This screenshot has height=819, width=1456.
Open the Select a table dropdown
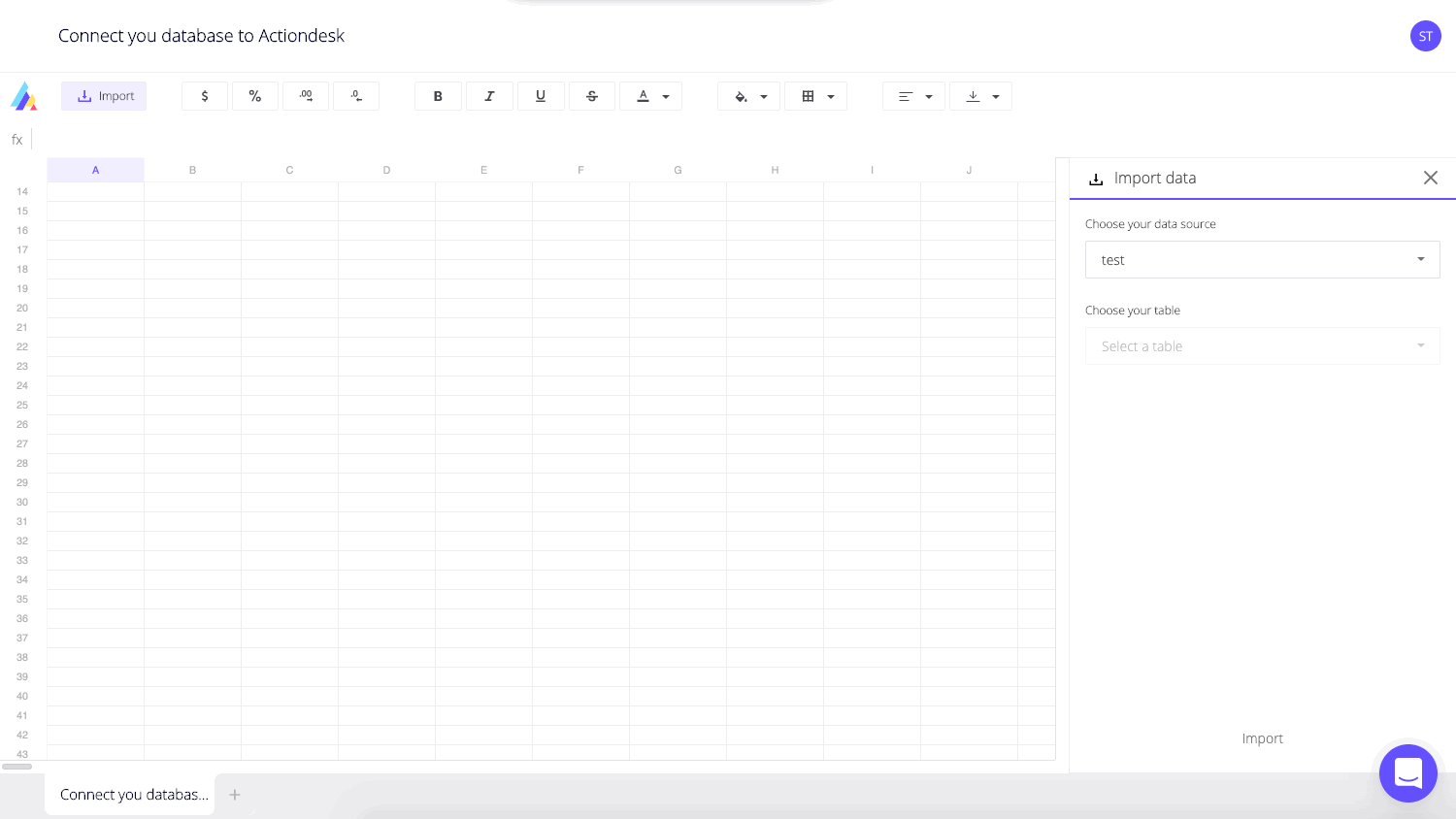pos(1262,346)
